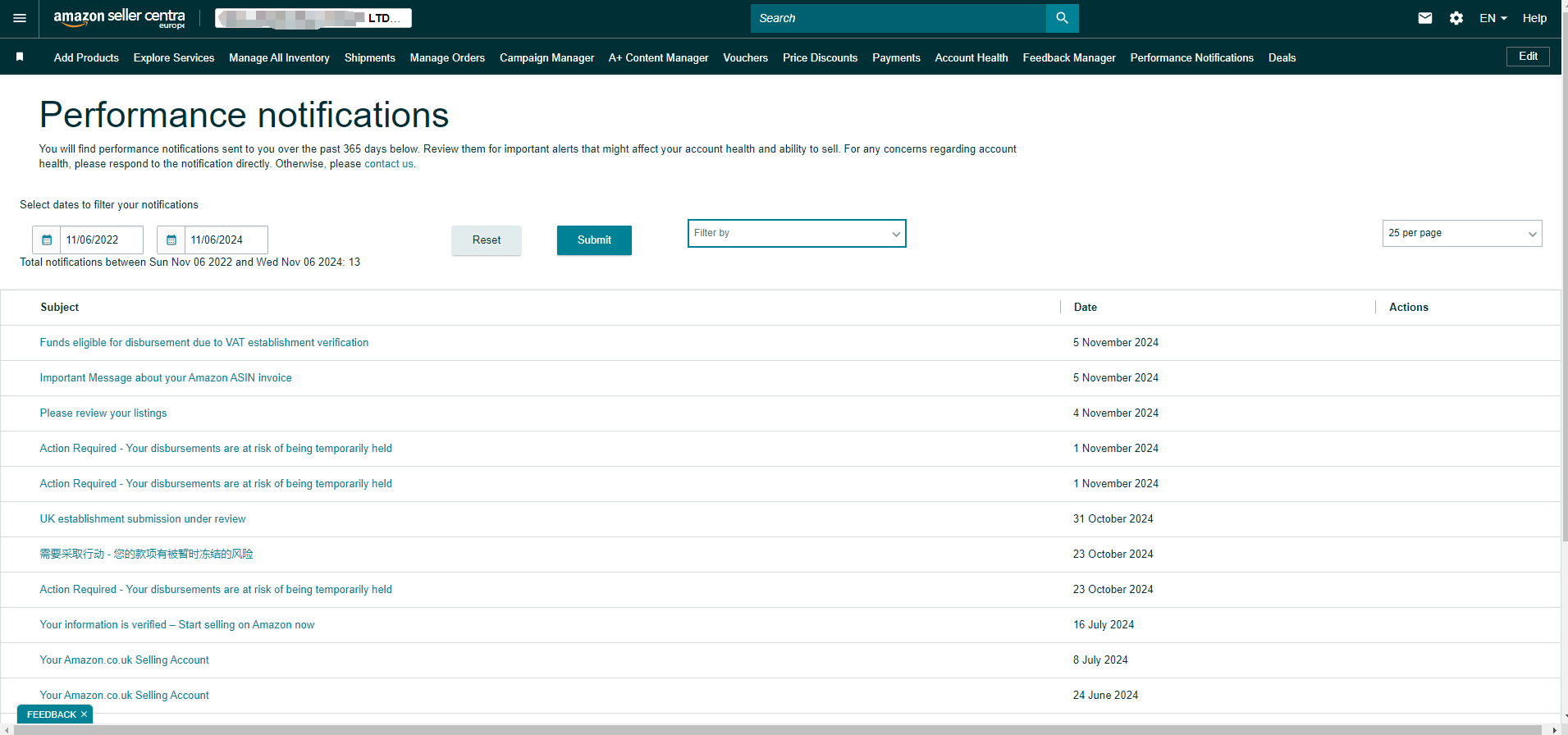Open the 'Please review your listings' notification
This screenshot has height=735, width=1568.
[x=103, y=413]
